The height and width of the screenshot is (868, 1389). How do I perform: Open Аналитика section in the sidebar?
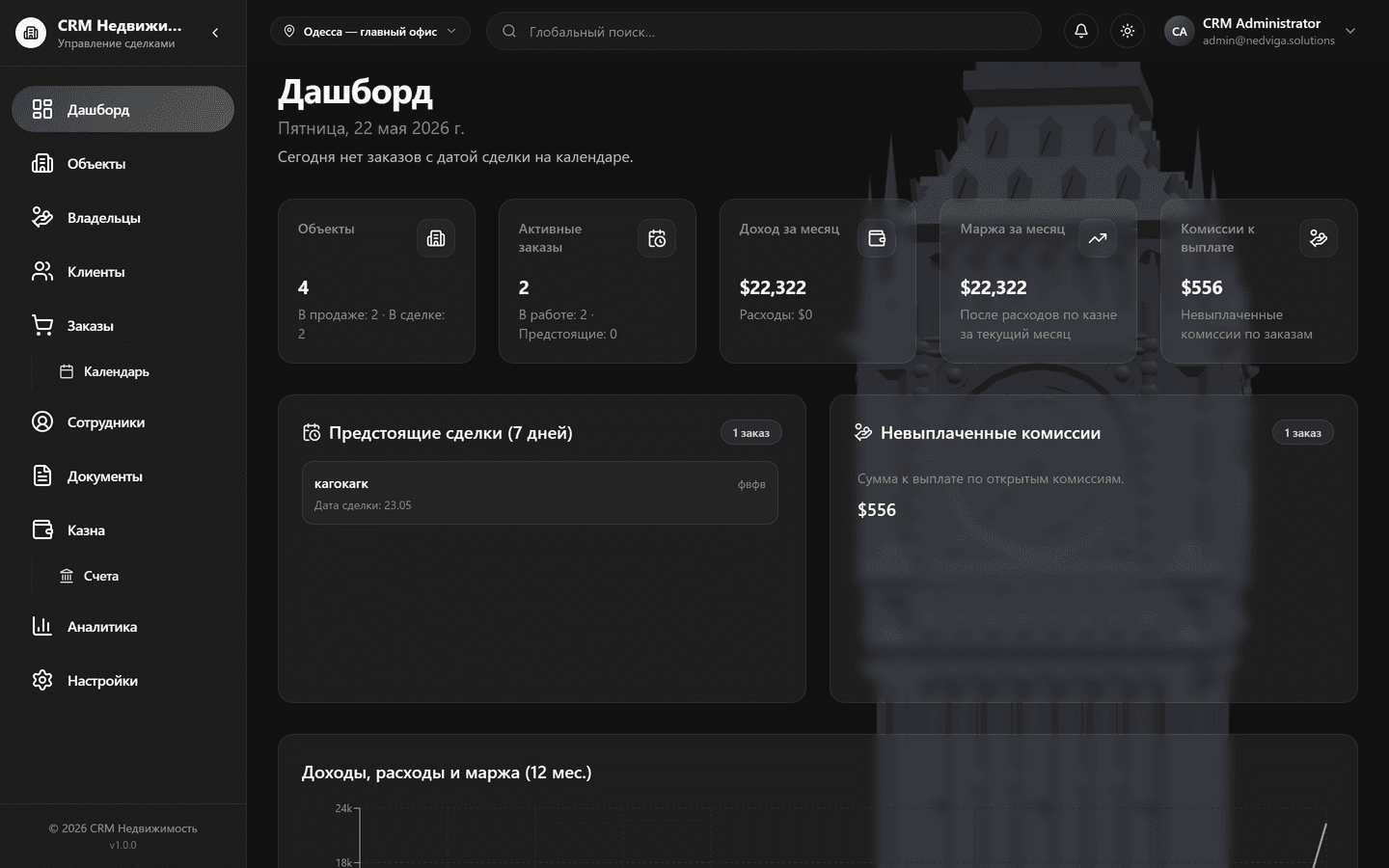coord(123,626)
